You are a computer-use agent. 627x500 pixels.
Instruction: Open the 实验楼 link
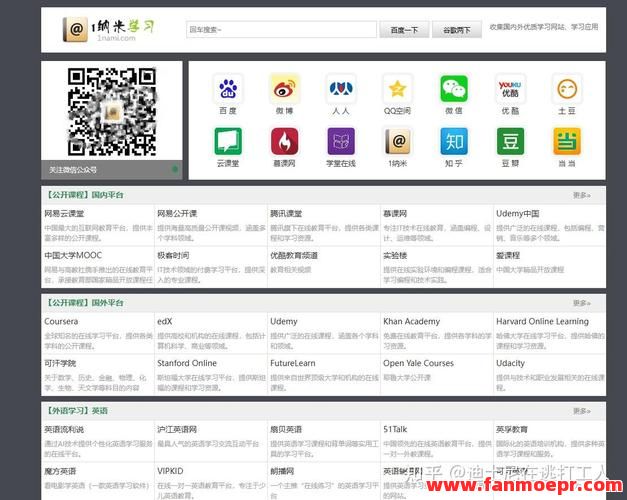coord(395,255)
